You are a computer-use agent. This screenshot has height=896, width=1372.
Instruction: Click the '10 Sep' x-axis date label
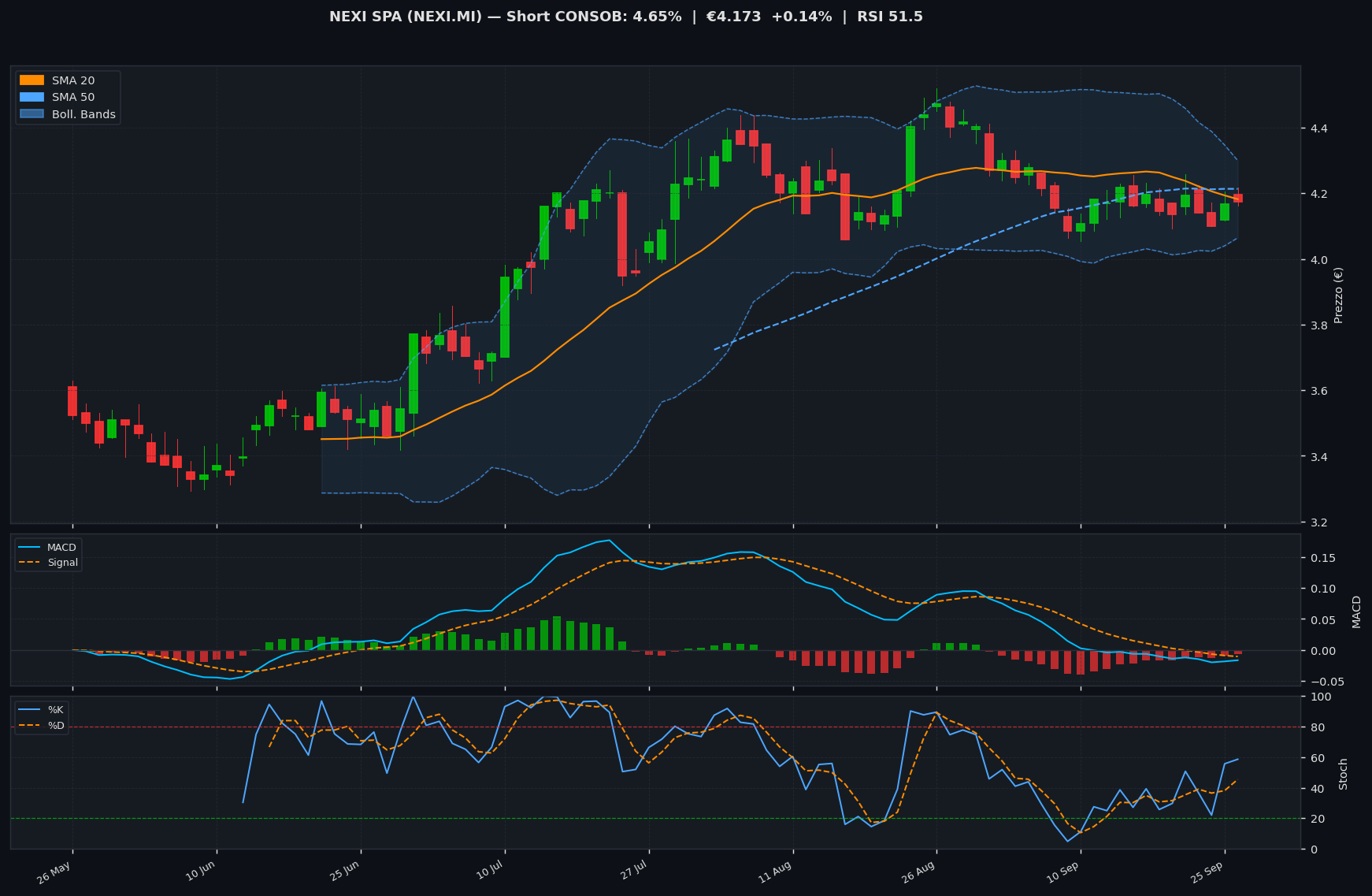(1062, 872)
